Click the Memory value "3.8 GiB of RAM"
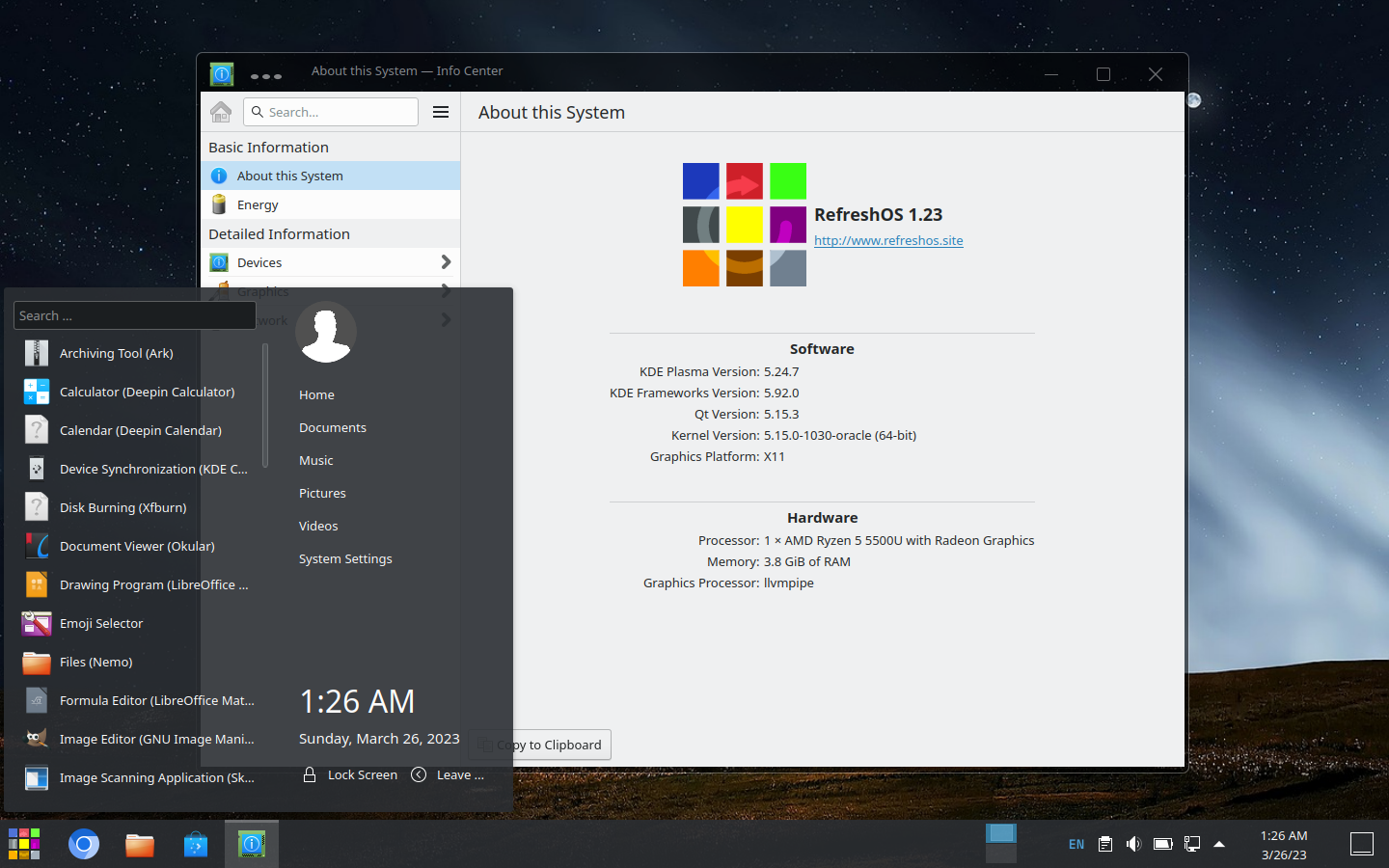This screenshot has width=1389, height=868. [807, 561]
